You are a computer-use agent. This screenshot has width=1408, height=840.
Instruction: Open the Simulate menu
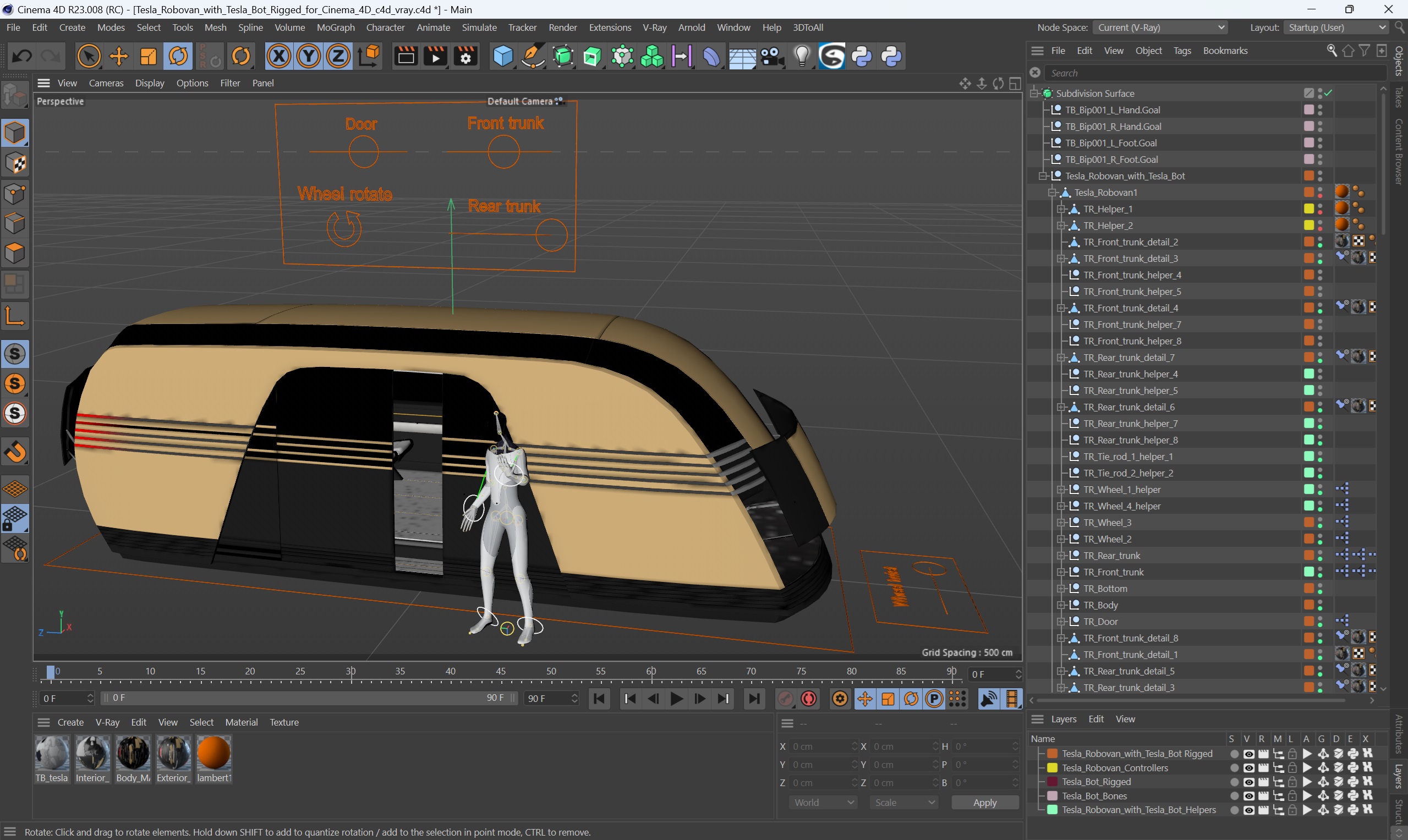[x=479, y=27]
